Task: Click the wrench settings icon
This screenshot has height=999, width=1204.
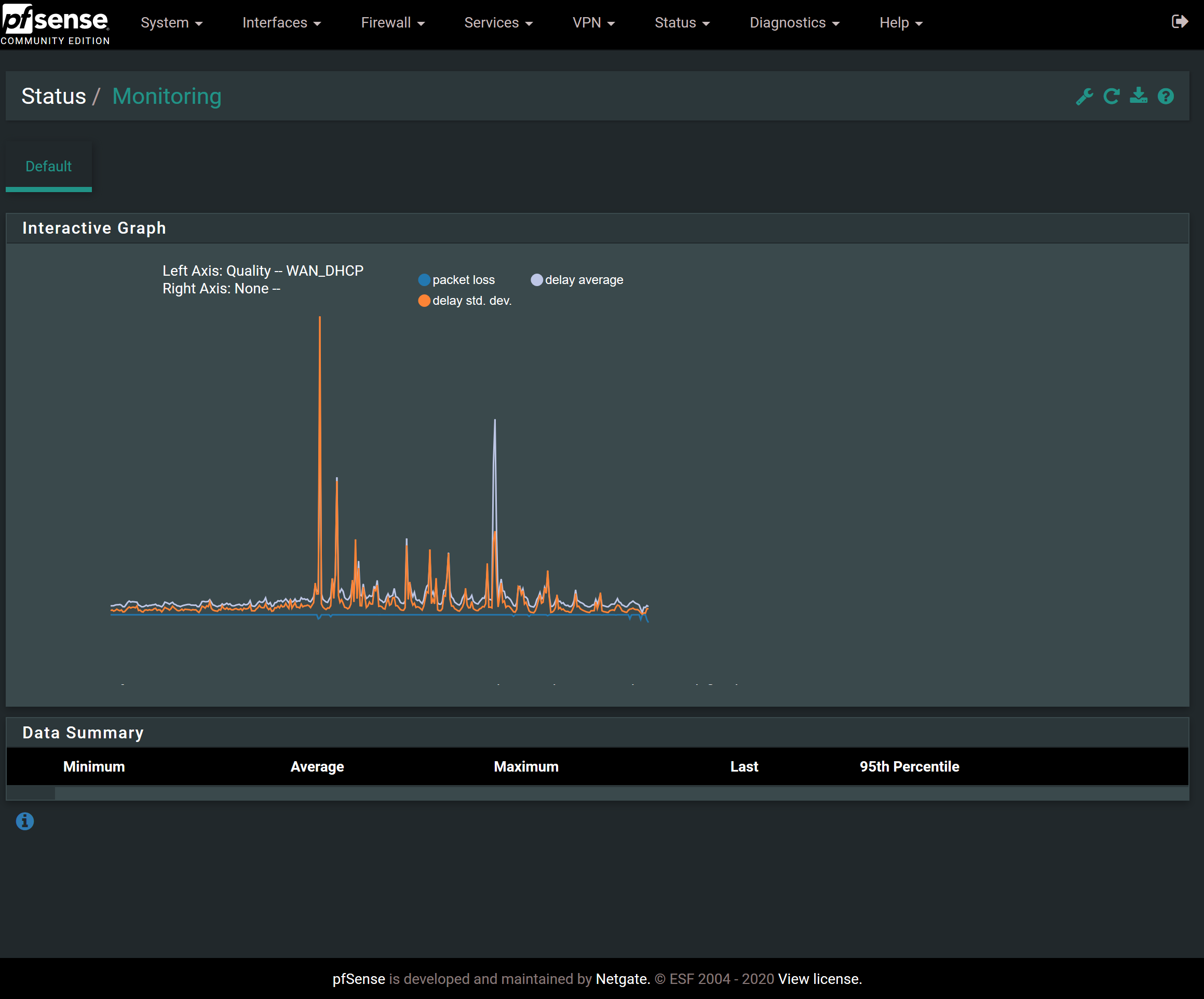Action: click(x=1084, y=97)
